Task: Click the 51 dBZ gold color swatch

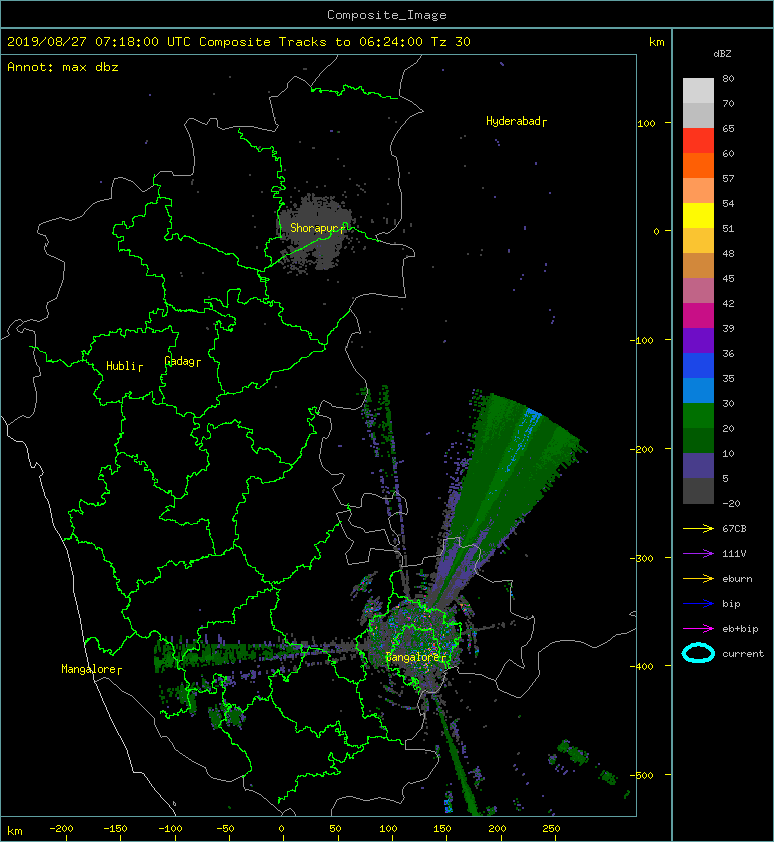Action: (x=698, y=241)
